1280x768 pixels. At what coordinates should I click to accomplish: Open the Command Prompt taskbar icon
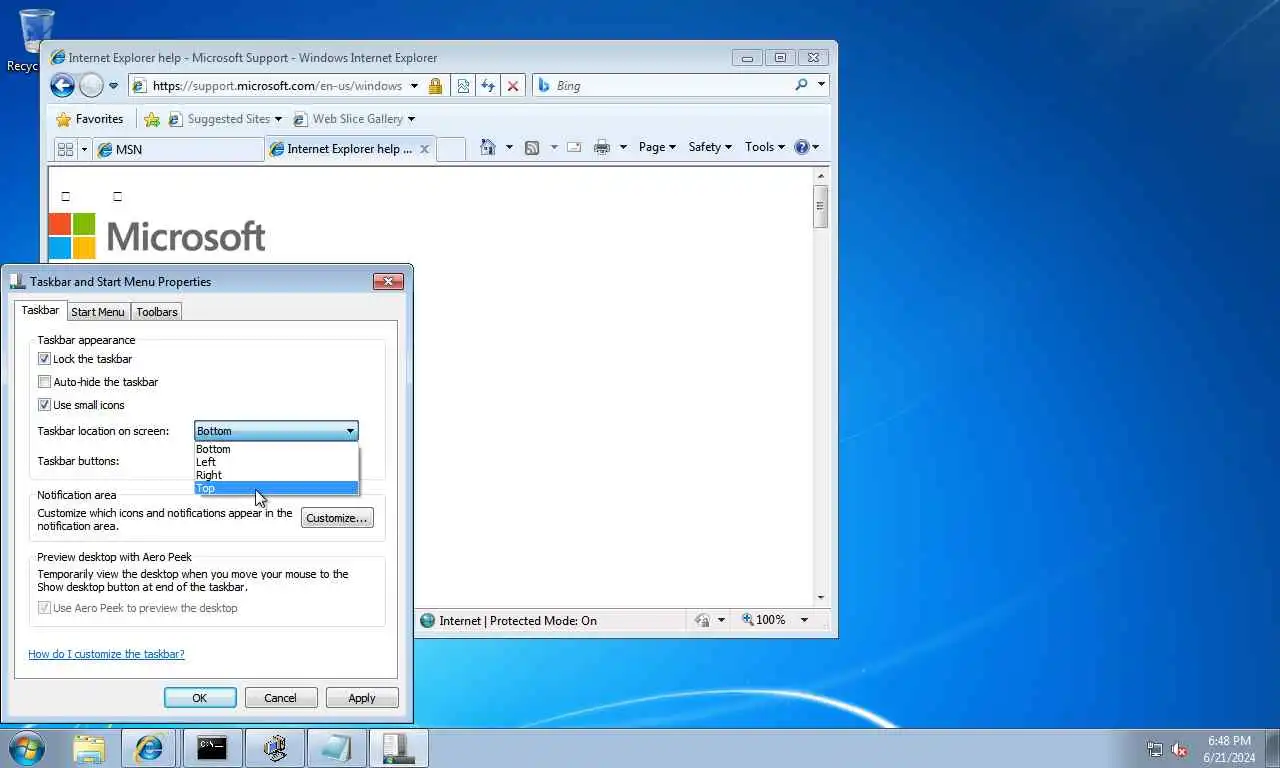pos(212,748)
